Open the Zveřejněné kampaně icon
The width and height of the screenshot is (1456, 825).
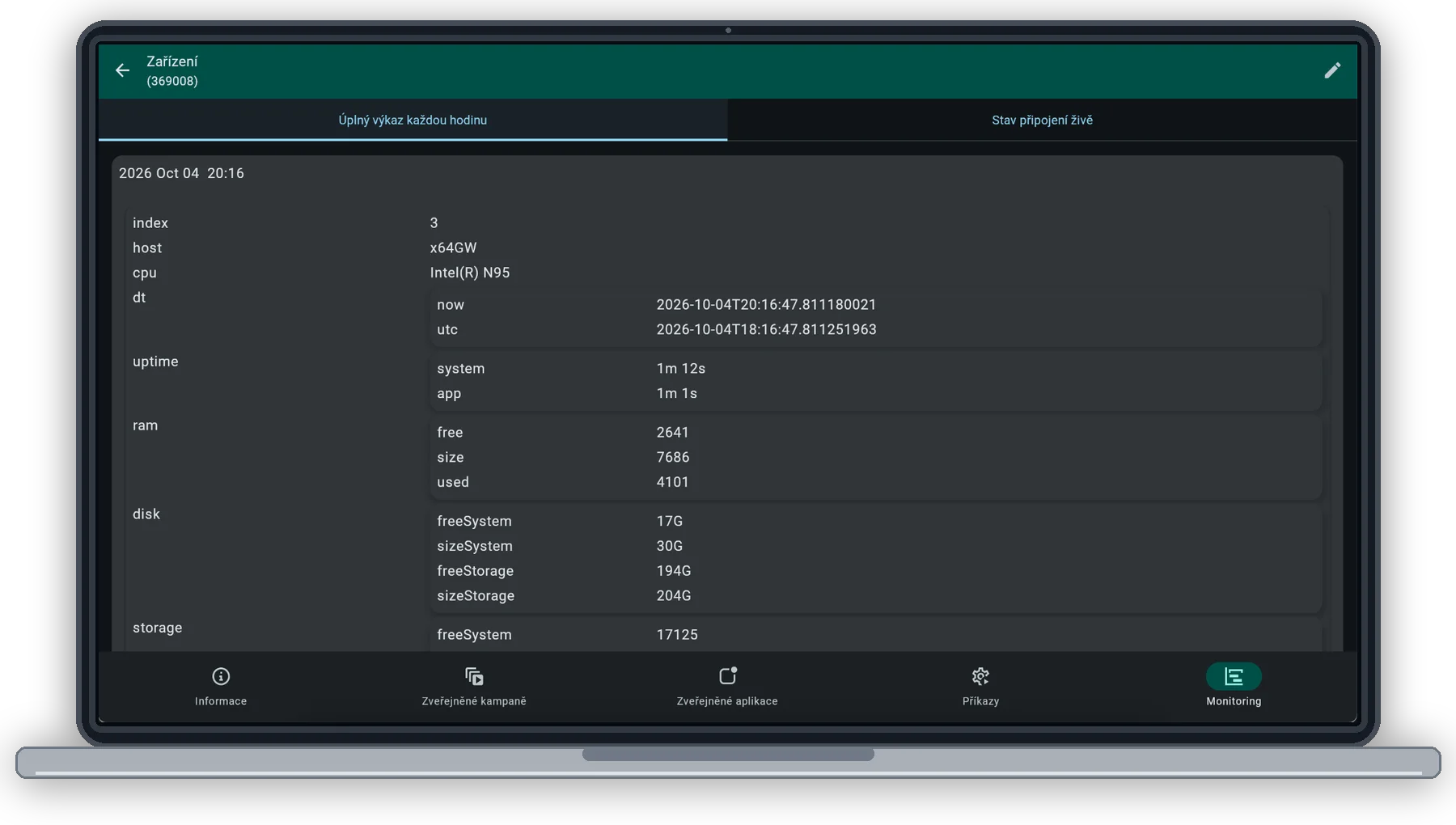tap(474, 676)
